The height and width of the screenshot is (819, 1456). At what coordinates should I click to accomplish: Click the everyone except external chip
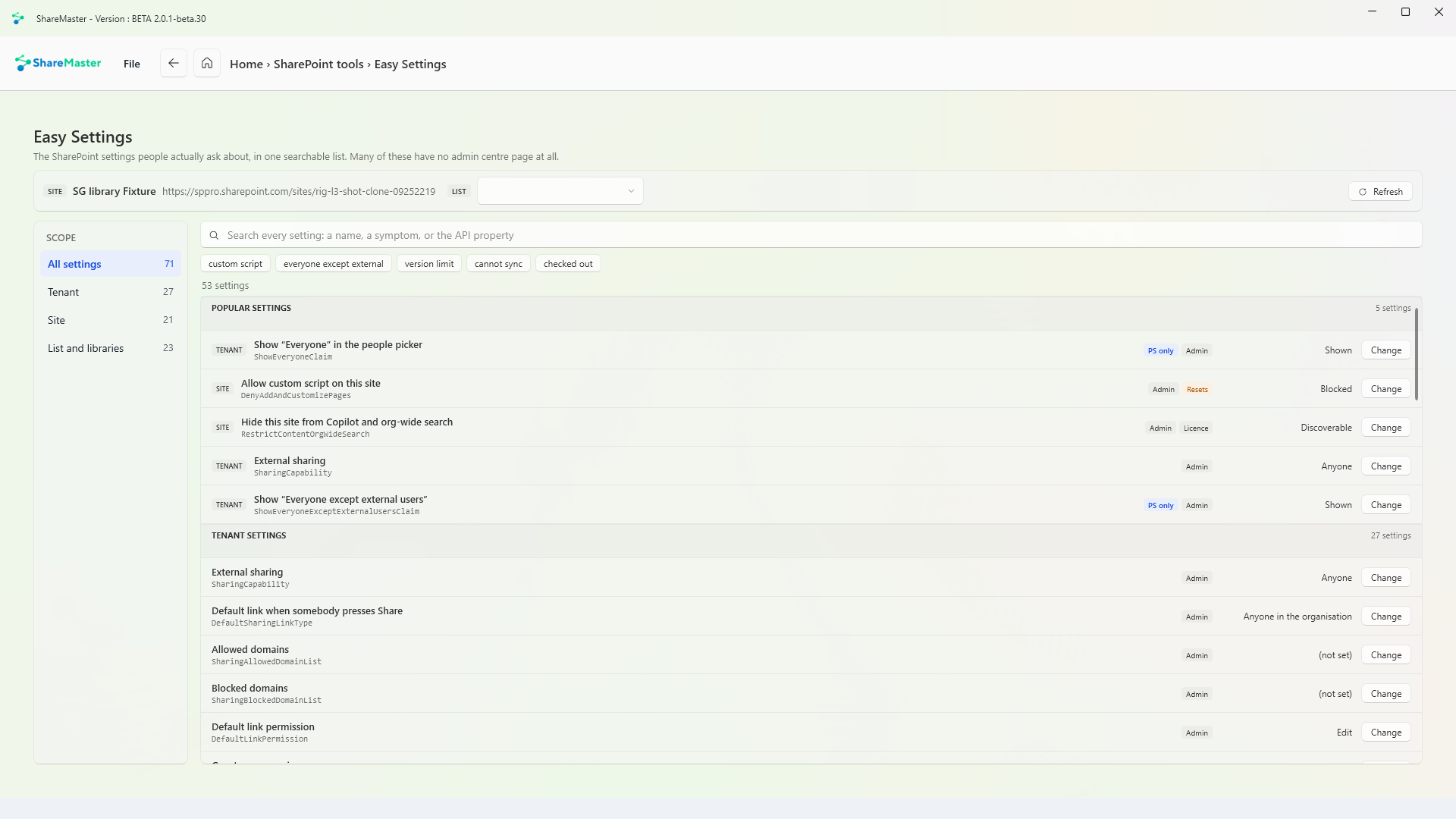point(334,264)
